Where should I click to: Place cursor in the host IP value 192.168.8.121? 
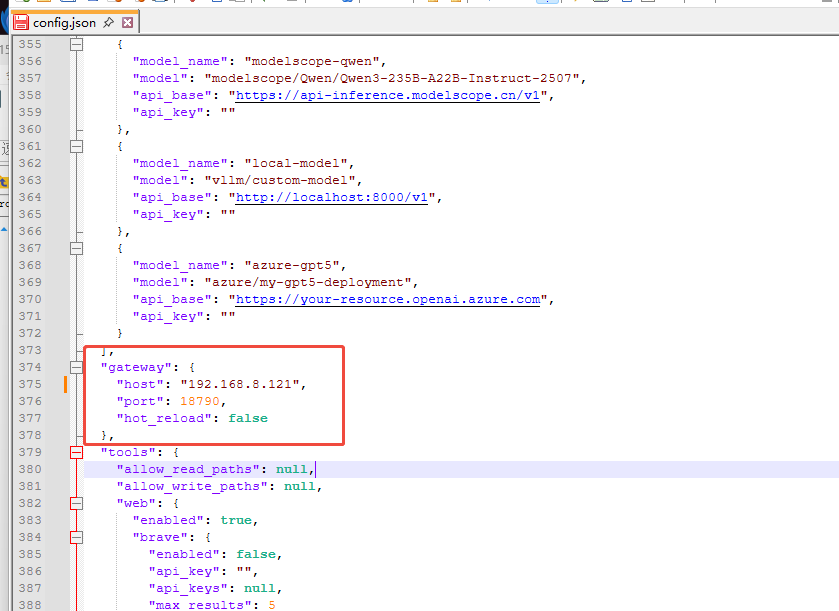pos(241,385)
